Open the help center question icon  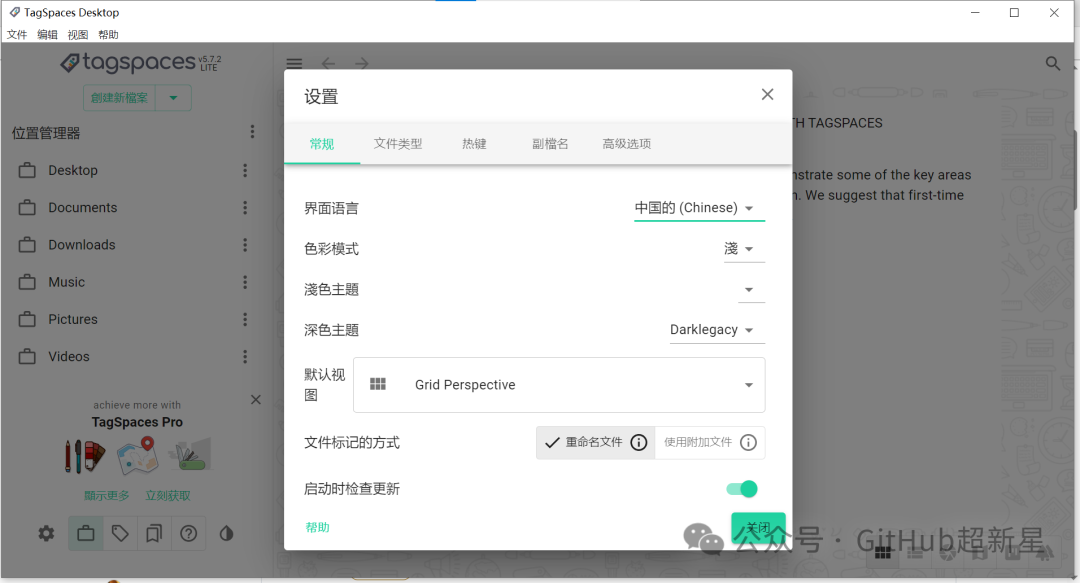(188, 533)
